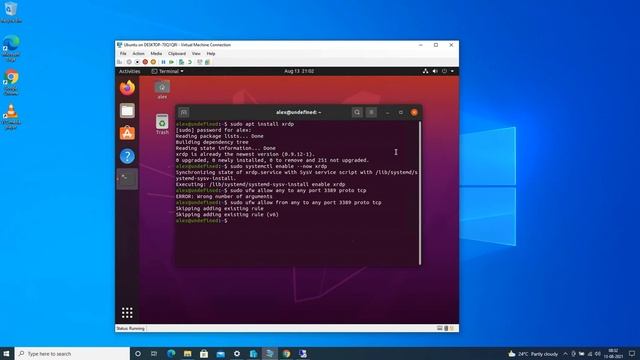Image resolution: width=640 pixels, height=360 pixels.
Task: Click the Turn Off VM toolbar icon
Action: tap(137, 62)
